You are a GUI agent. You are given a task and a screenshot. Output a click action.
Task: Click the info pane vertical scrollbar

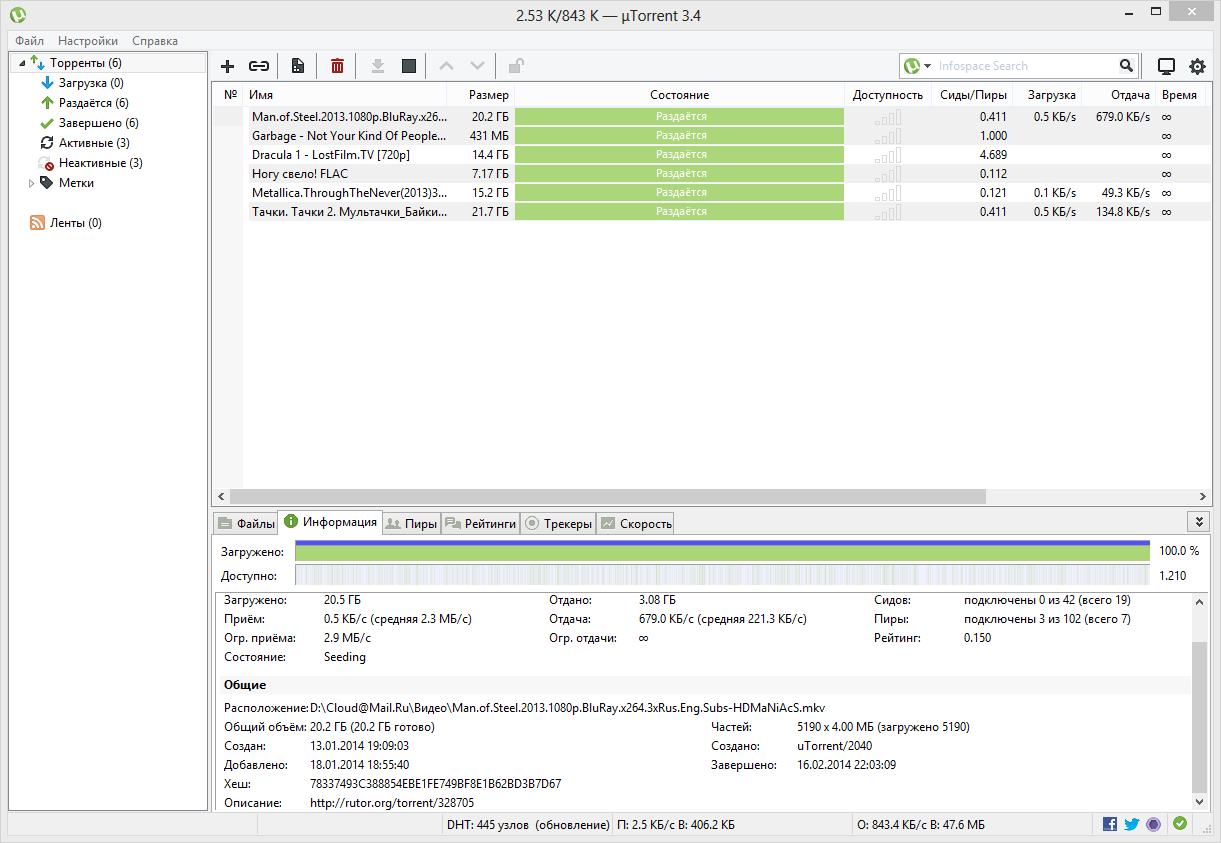[1199, 718]
